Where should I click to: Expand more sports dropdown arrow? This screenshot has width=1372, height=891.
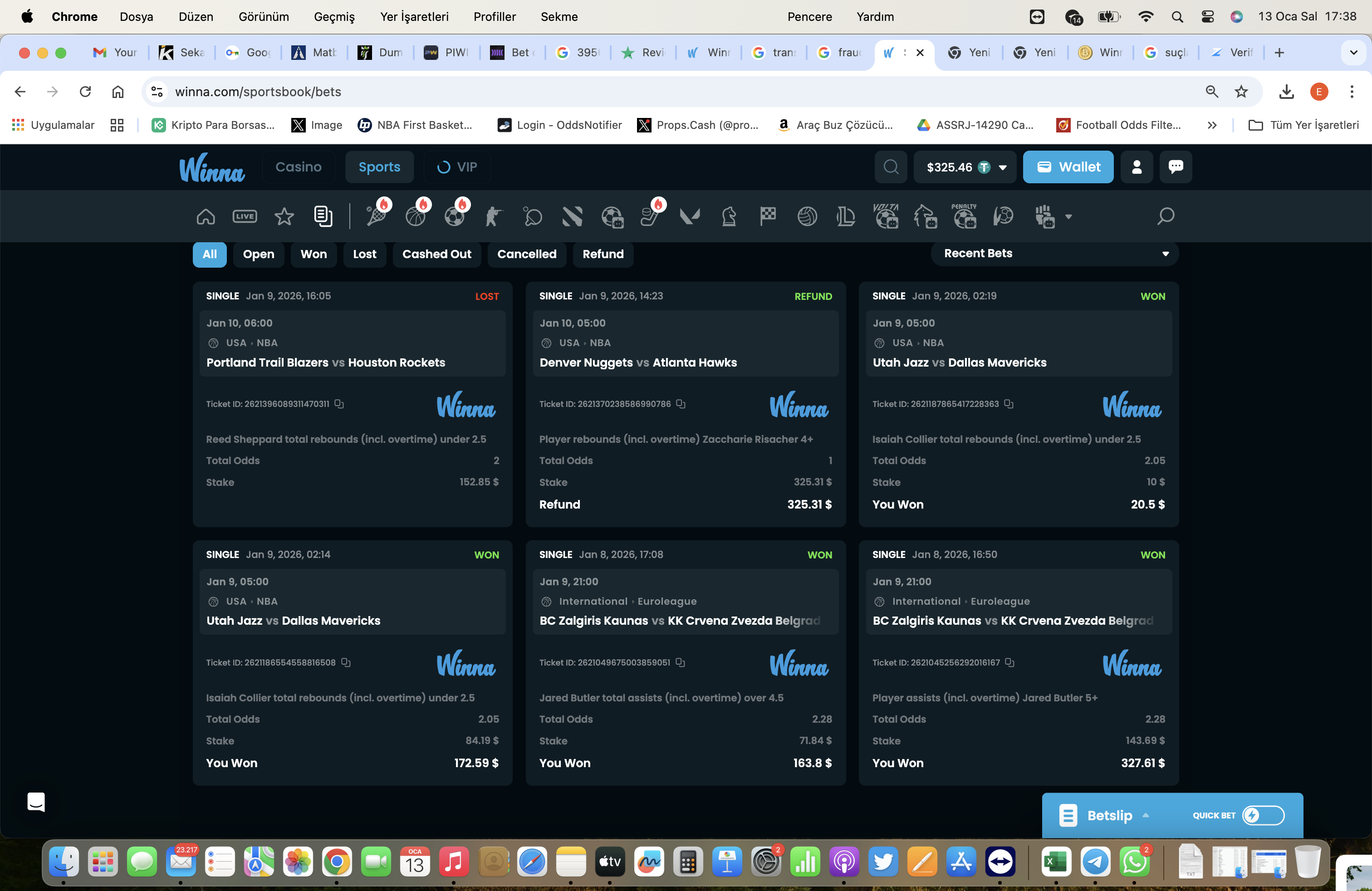(x=1068, y=217)
